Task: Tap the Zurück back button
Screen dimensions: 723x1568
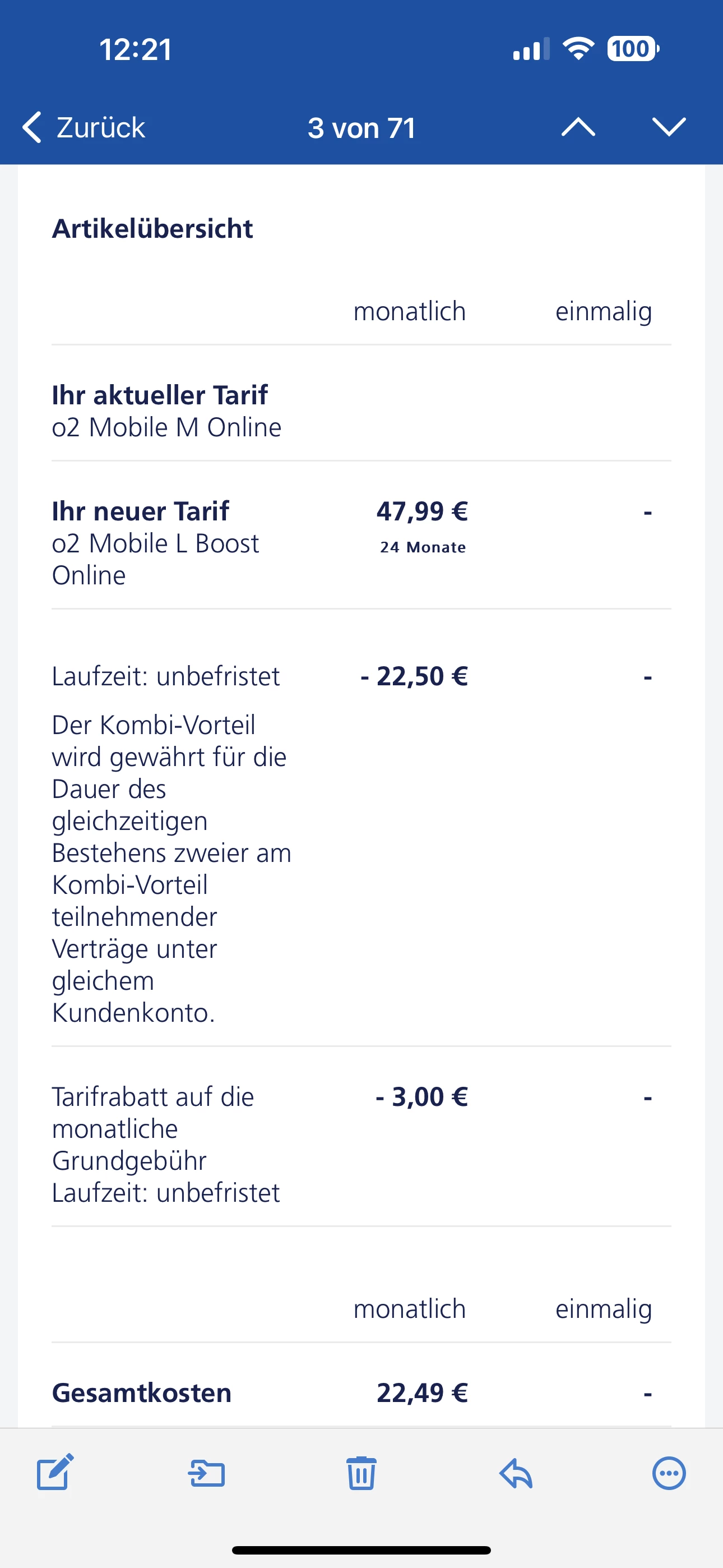Action: [84, 127]
